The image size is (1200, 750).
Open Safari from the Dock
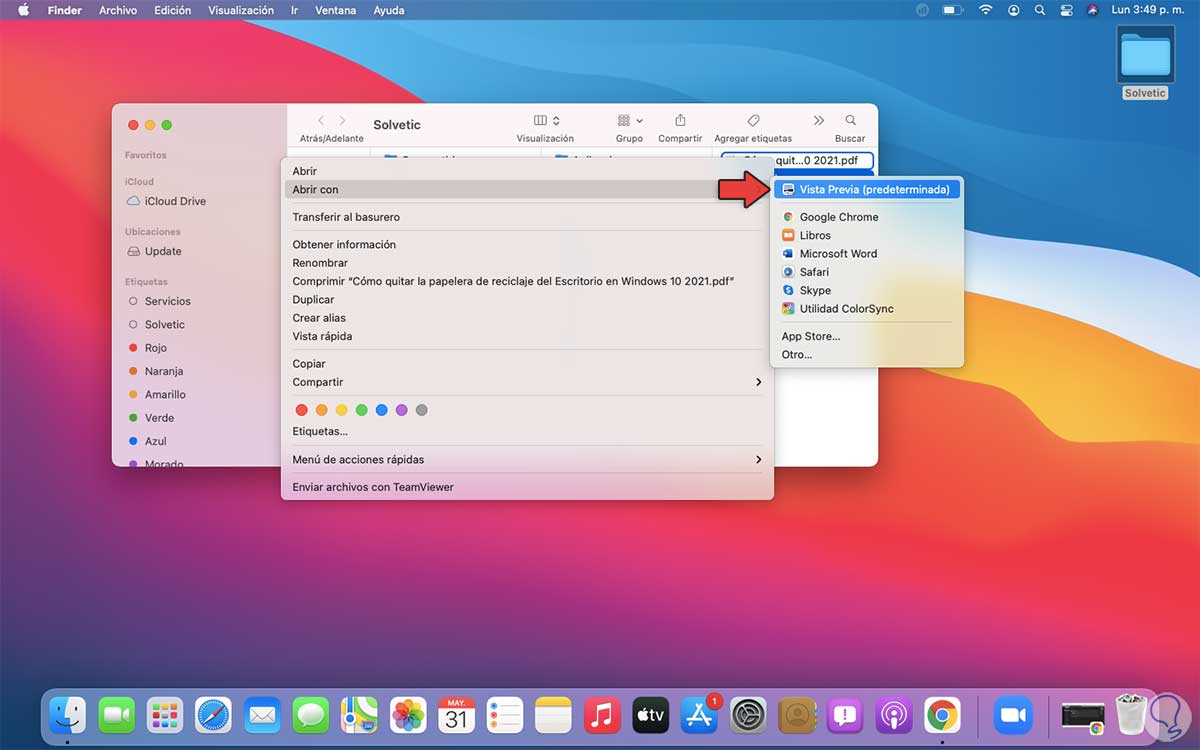point(213,715)
